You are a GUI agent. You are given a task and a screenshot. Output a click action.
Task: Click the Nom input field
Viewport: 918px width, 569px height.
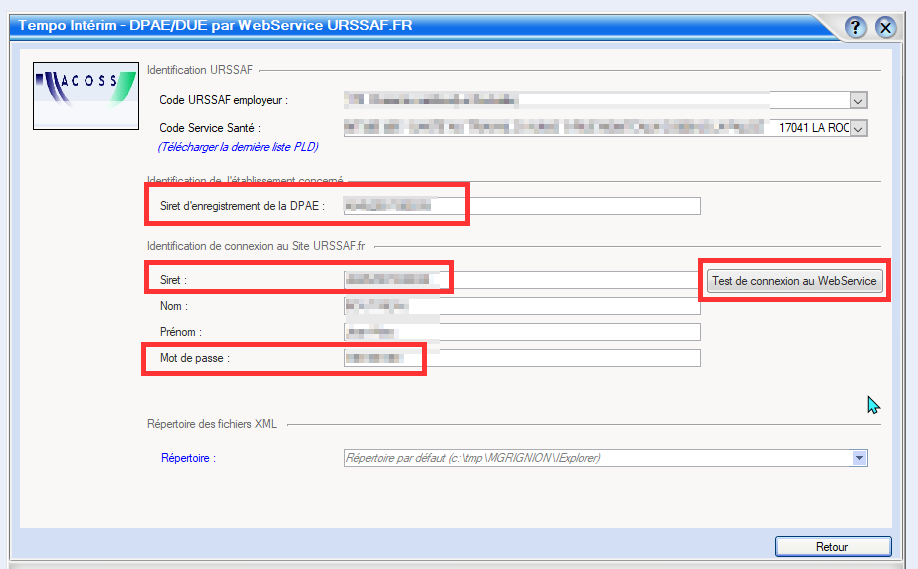click(x=522, y=306)
